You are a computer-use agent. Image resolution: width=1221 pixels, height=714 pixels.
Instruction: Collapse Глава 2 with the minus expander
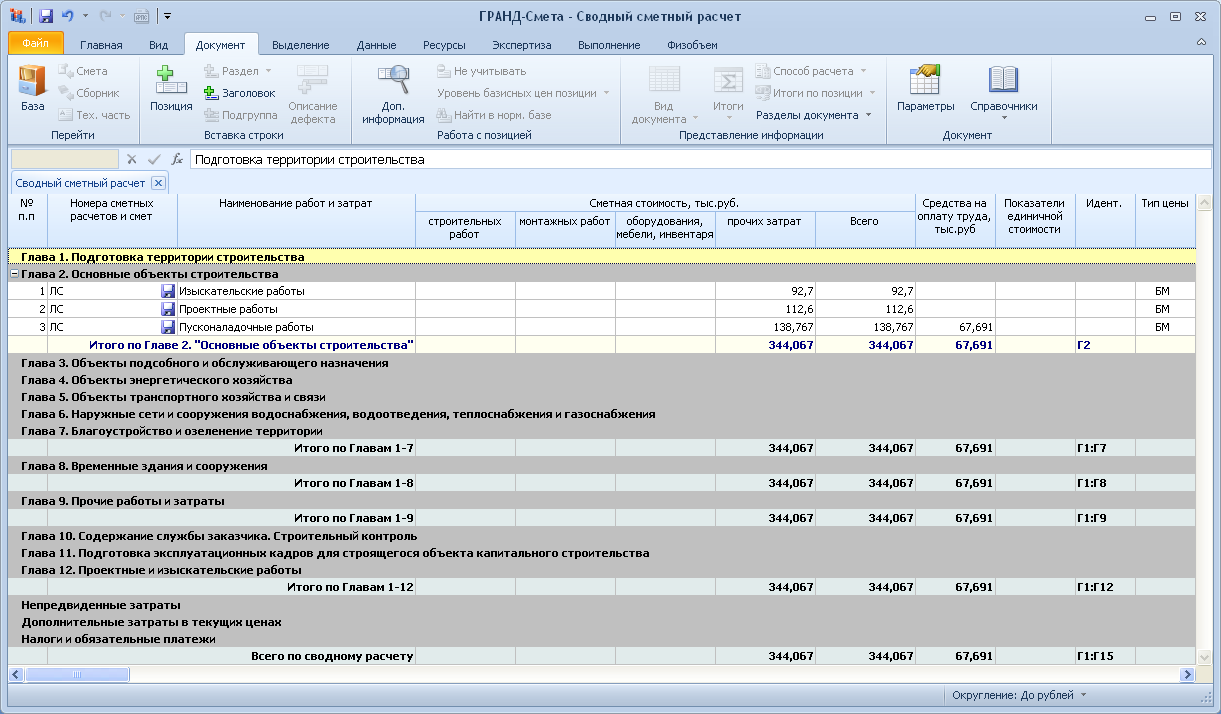point(14,273)
